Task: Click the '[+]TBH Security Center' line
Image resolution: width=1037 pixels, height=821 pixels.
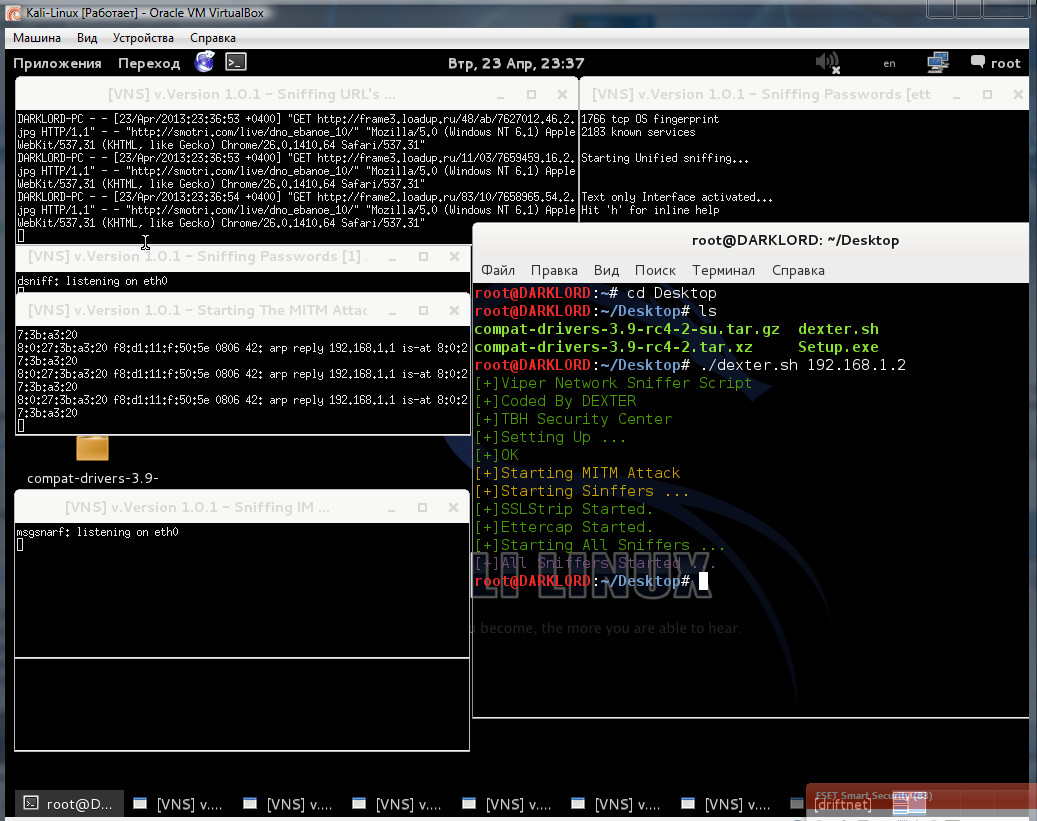Action: click(573, 419)
